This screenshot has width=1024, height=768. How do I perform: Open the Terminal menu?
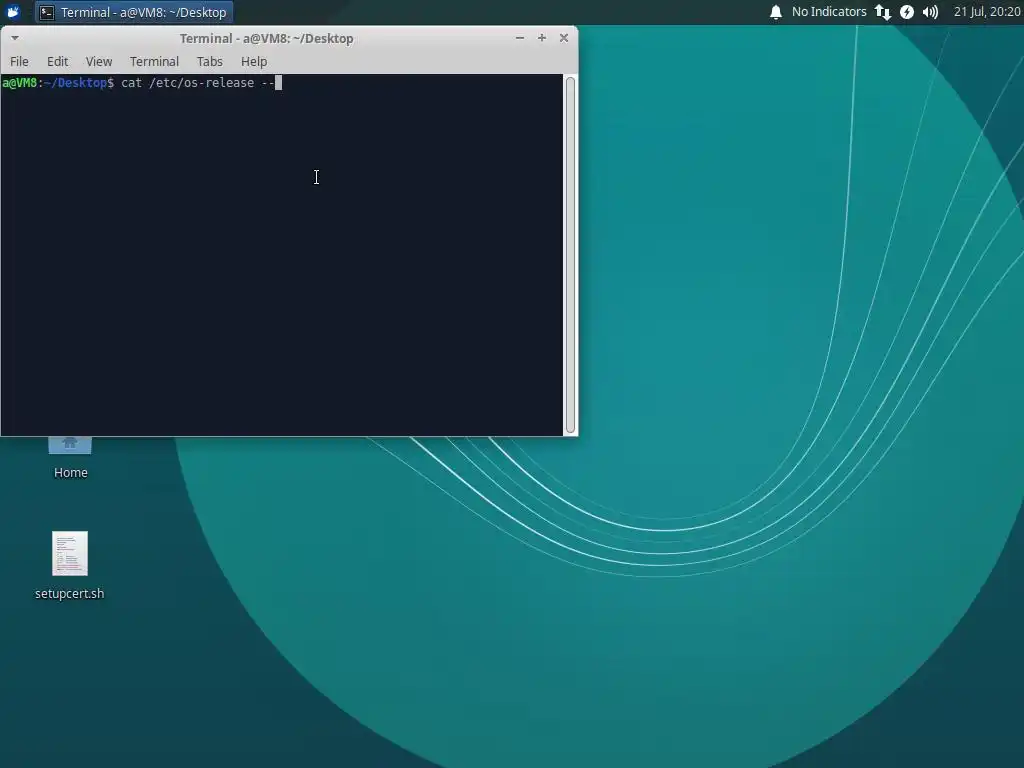coord(154,61)
